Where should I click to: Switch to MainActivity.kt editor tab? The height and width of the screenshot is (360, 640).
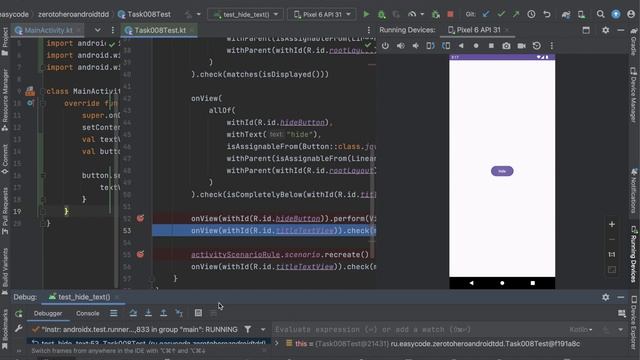point(48,30)
